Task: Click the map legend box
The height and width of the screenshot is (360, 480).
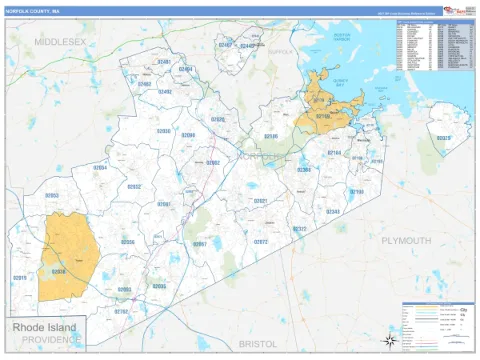Action: [438, 326]
